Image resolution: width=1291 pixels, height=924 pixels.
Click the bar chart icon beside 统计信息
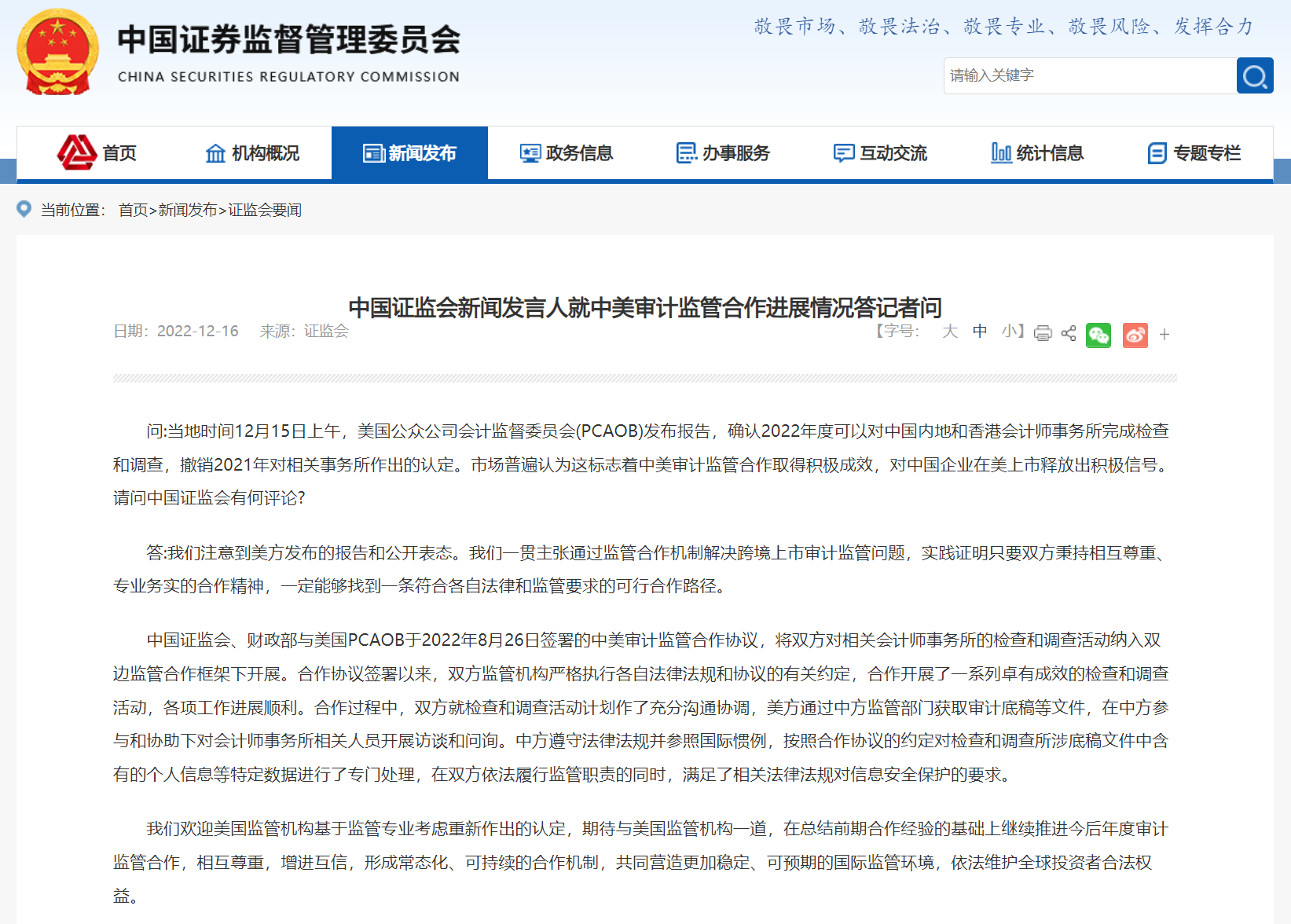pyautogui.click(x=1001, y=153)
